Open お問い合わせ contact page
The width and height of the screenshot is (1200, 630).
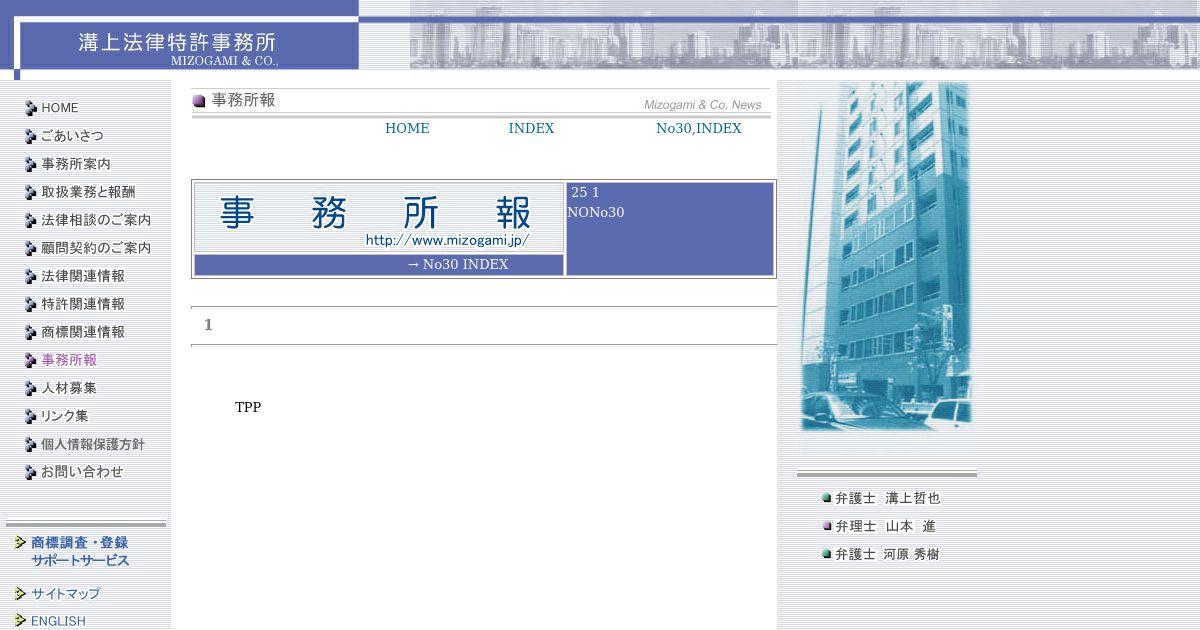pos(82,472)
